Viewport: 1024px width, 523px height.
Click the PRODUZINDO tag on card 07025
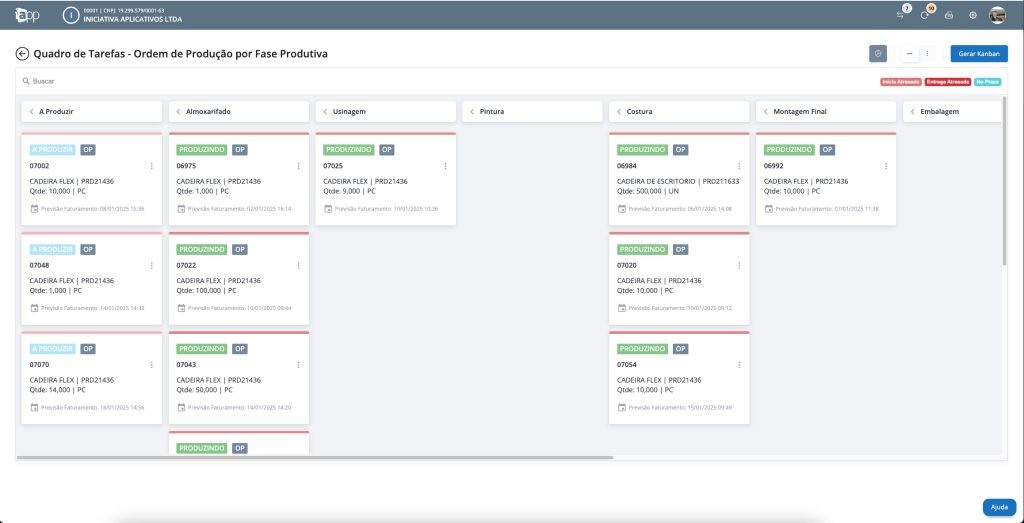[349, 150]
